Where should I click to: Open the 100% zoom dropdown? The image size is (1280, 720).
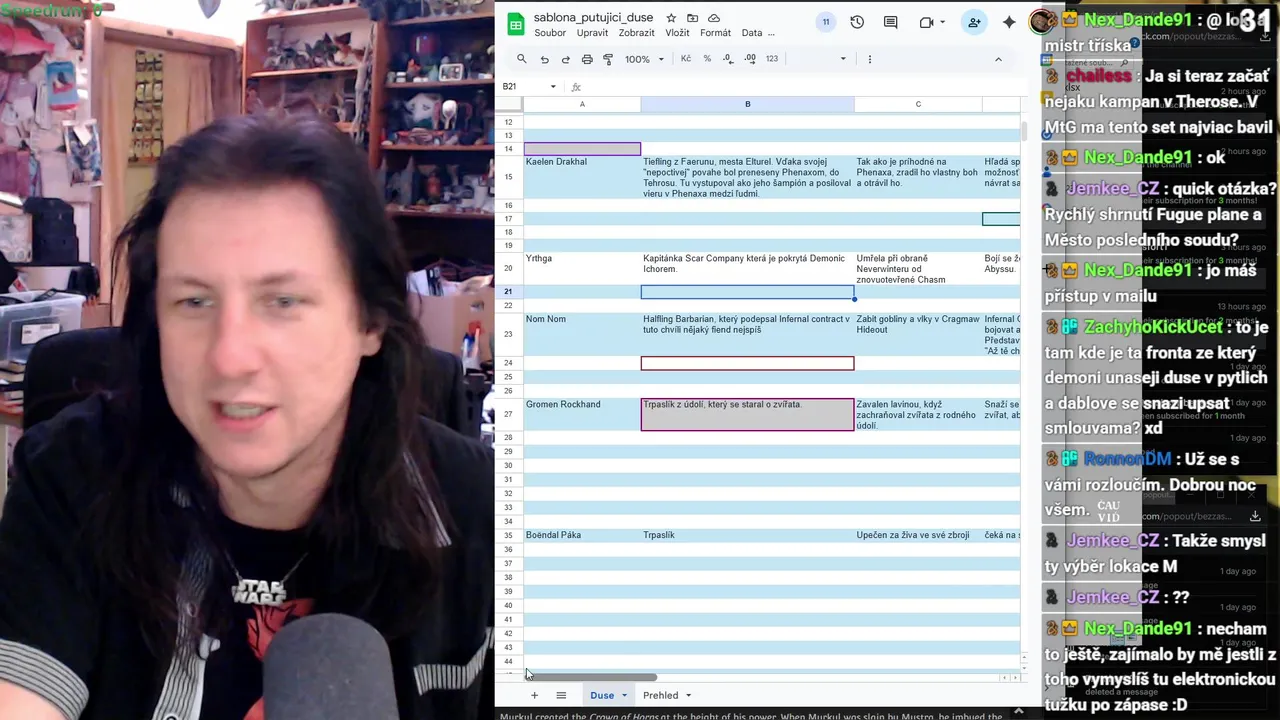coord(644,59)
